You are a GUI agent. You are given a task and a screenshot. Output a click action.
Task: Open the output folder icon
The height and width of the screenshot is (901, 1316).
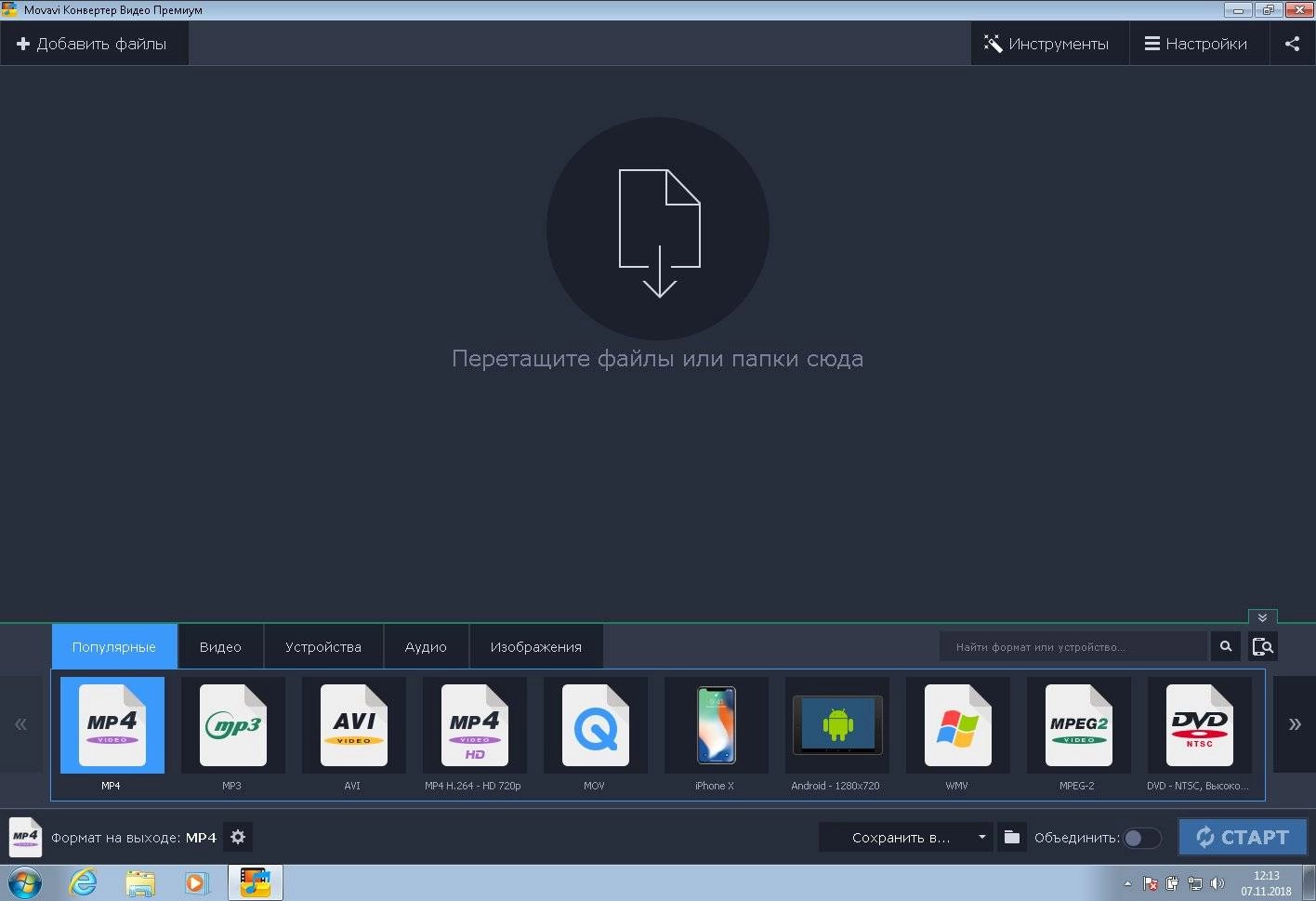[x=1012, y=837]
